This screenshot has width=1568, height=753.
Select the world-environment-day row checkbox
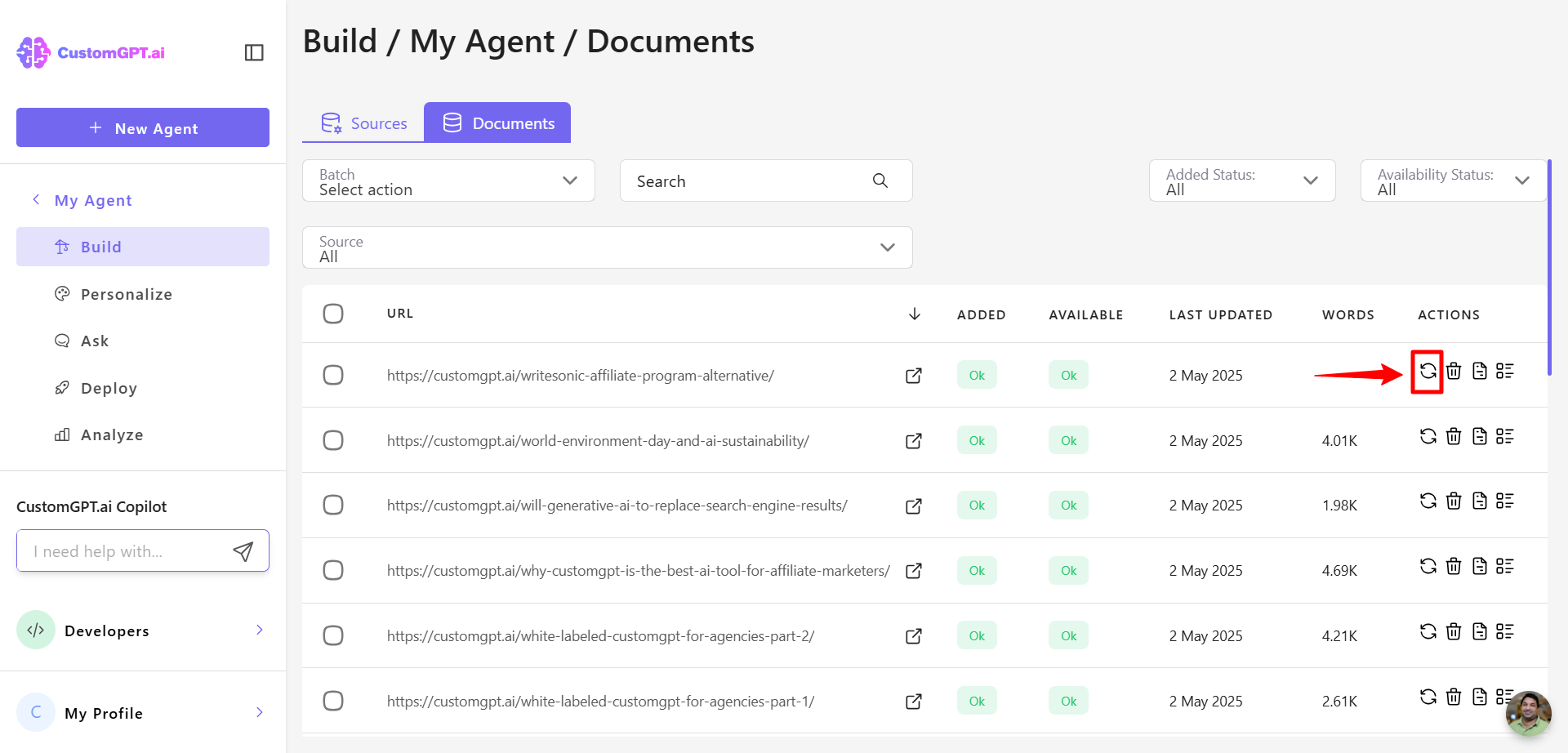tap(333, 440)
